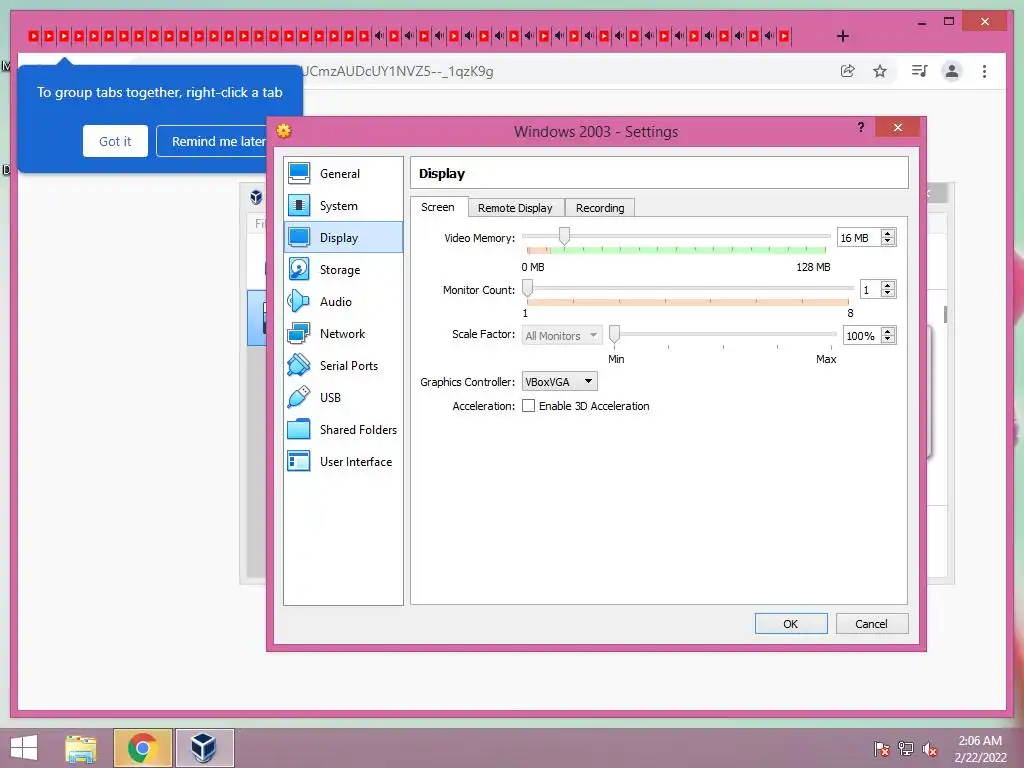Image resolution: width=1024 pixels, height=768 pixels.
Task: Open the USB plug icon
Action: [299, 397]
